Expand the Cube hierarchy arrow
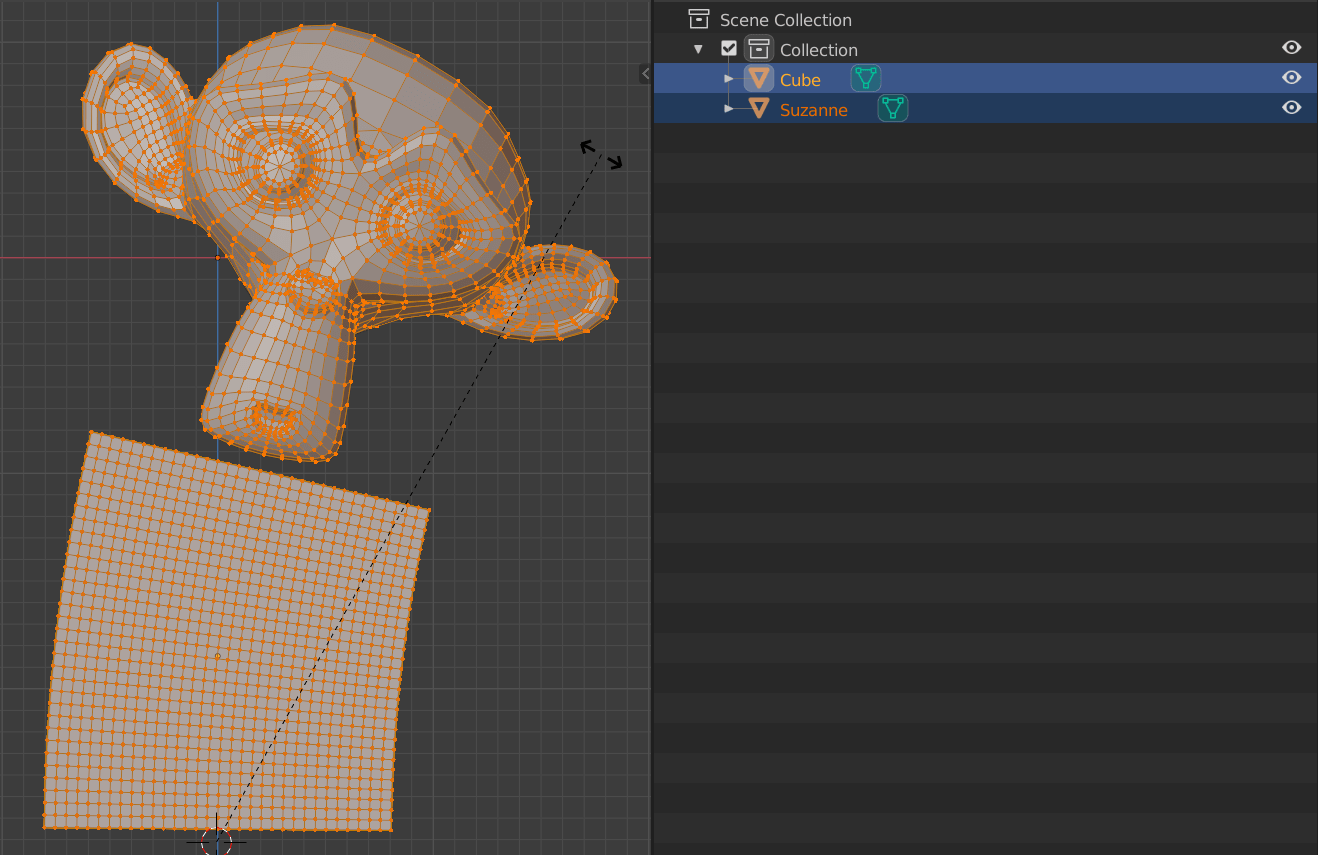The image size is (1318, 855). point(729,78)
